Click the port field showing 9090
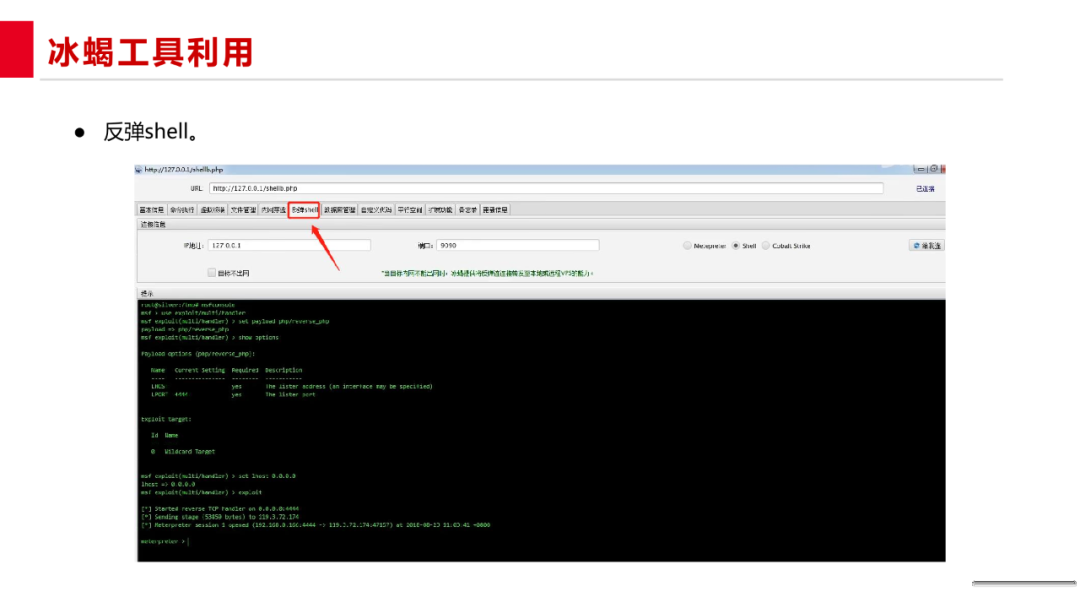 point(517,245)
